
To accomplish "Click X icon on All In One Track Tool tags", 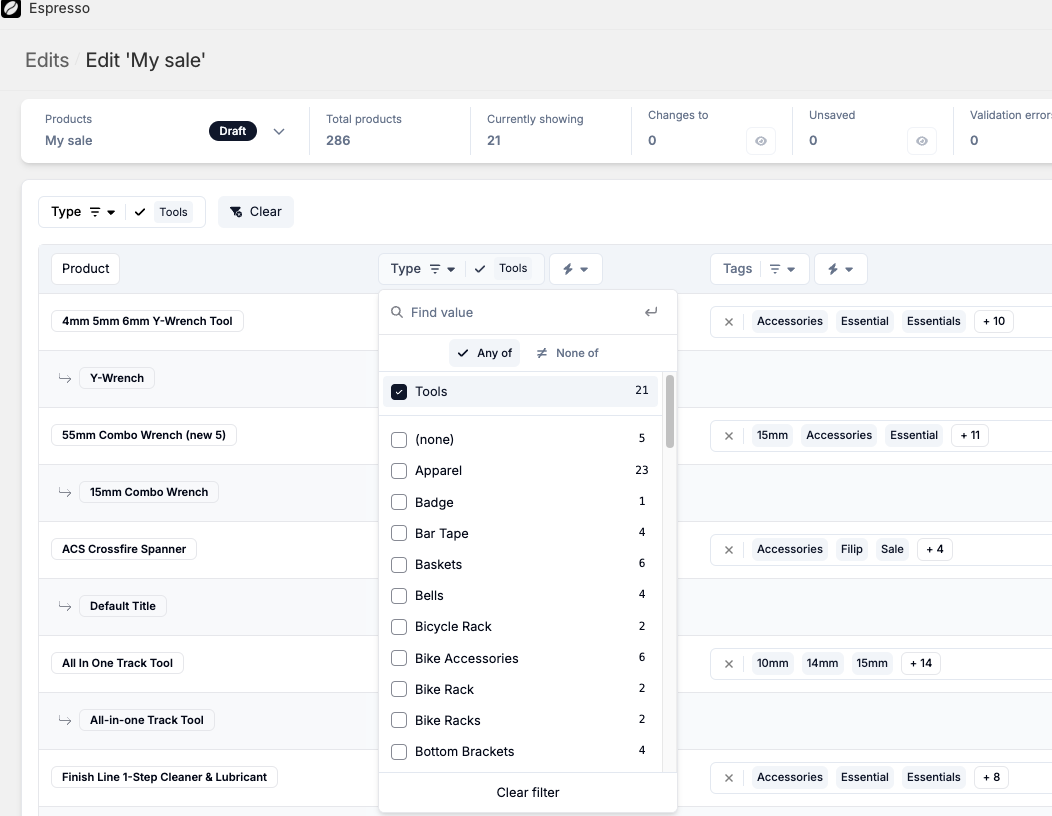I will (729, 664).
